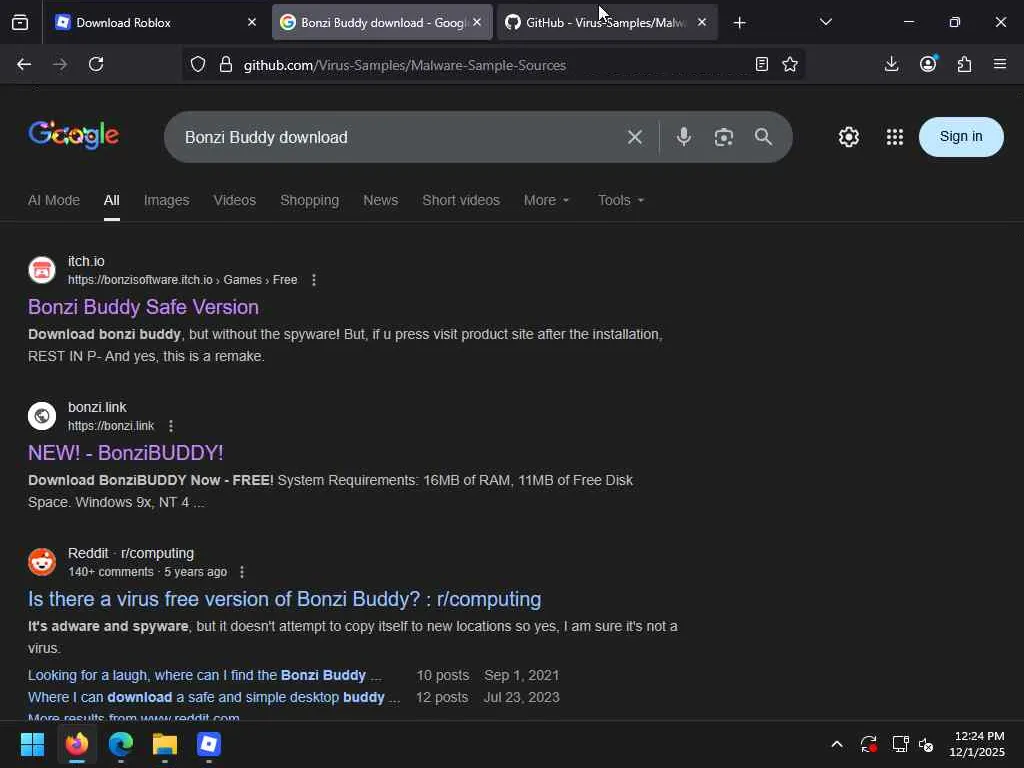This screenshot has width=1024, height=768.
Task: Select the Shopping search tab
Action: (x=310, y=200)
